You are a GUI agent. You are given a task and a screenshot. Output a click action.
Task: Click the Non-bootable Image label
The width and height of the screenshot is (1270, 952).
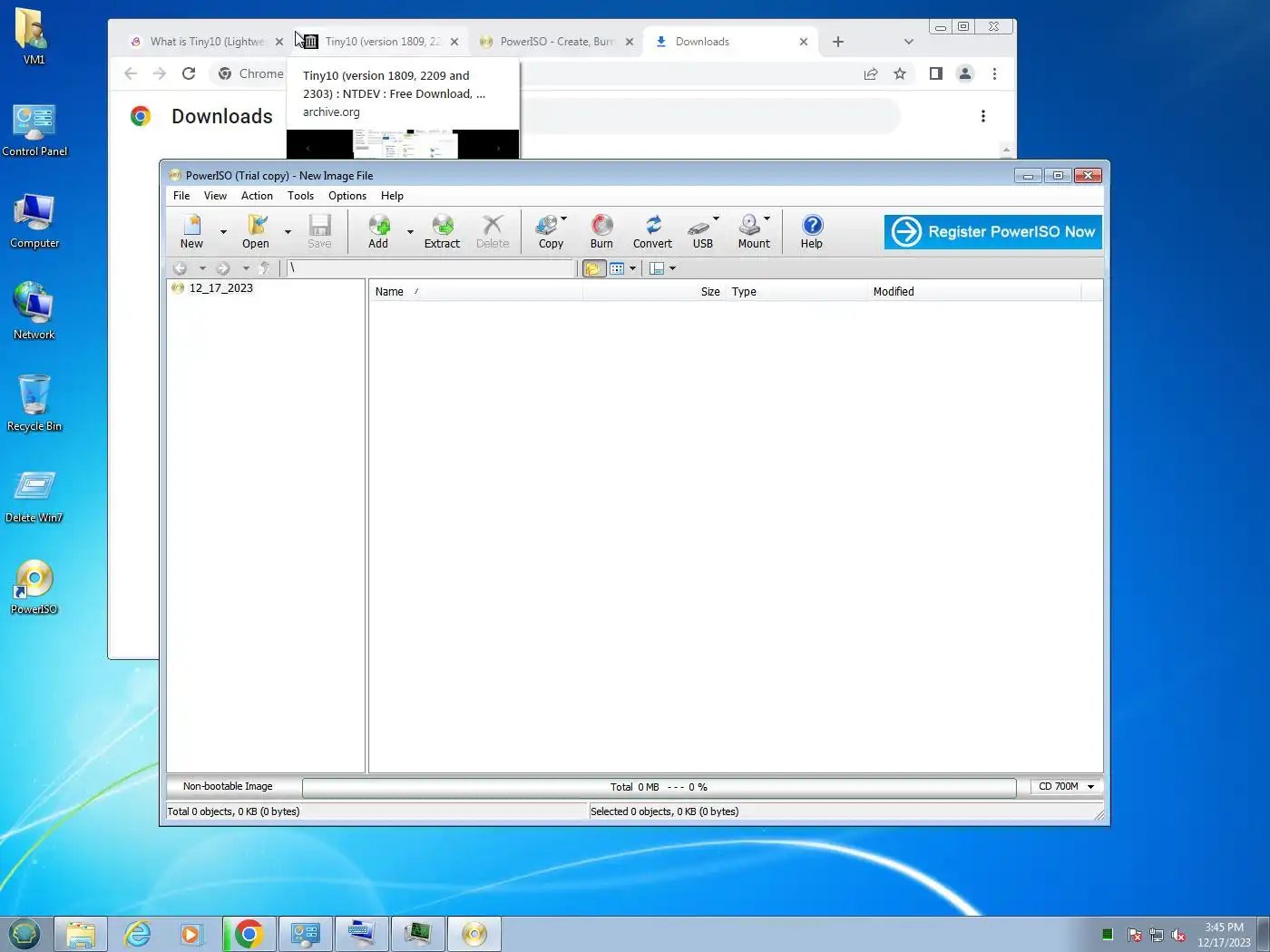[x=228, y=786]
